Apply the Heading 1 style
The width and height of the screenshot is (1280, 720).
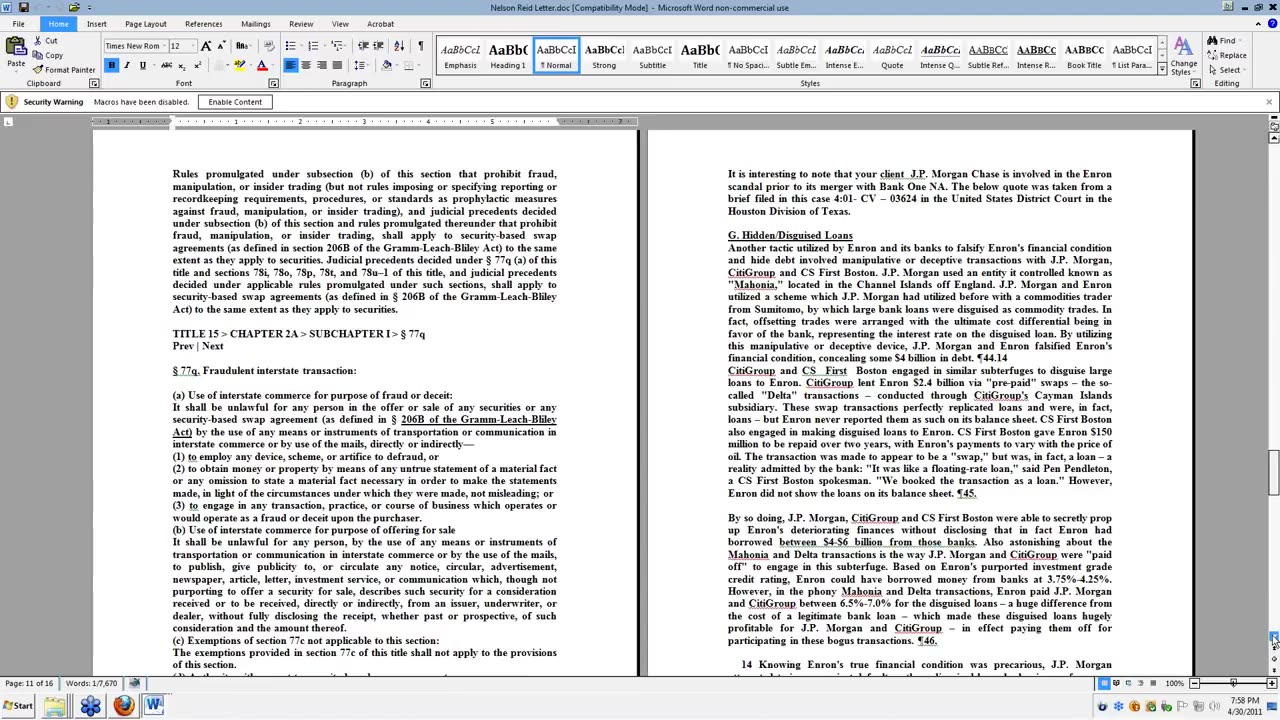tap(508, 55)
